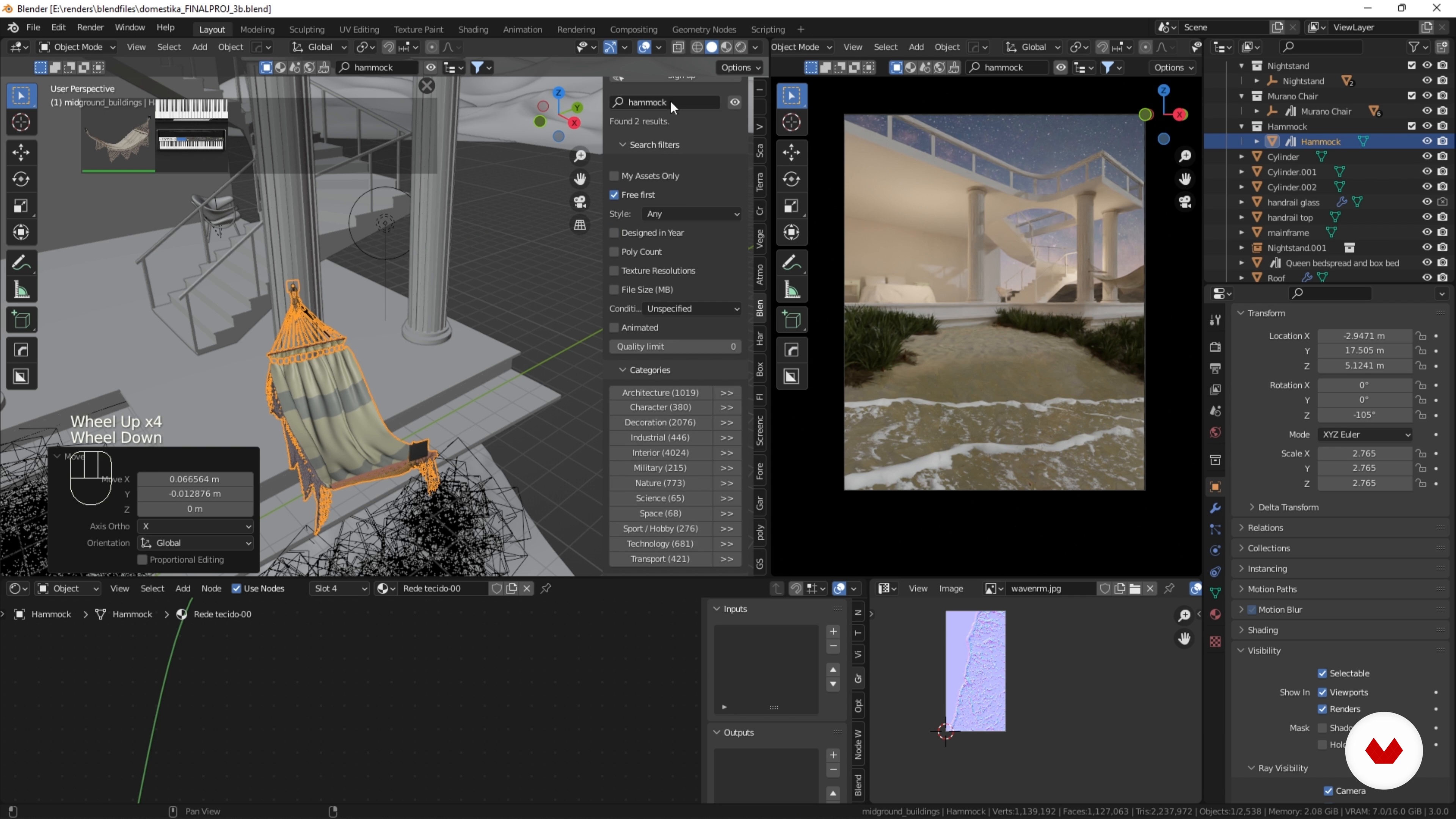Click the camera view icon in left viewport
This screenshot has height=819, width=1456.
point(580,202)
